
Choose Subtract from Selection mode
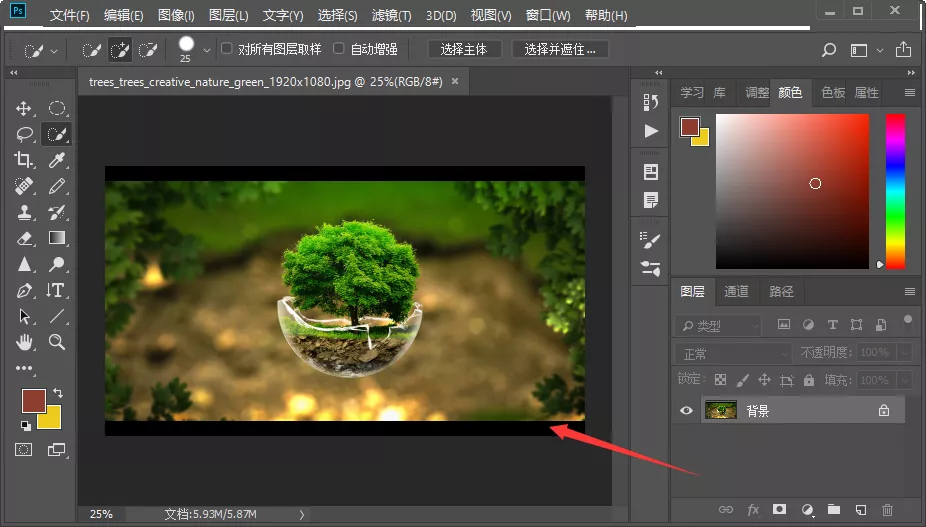coord(148,50)
